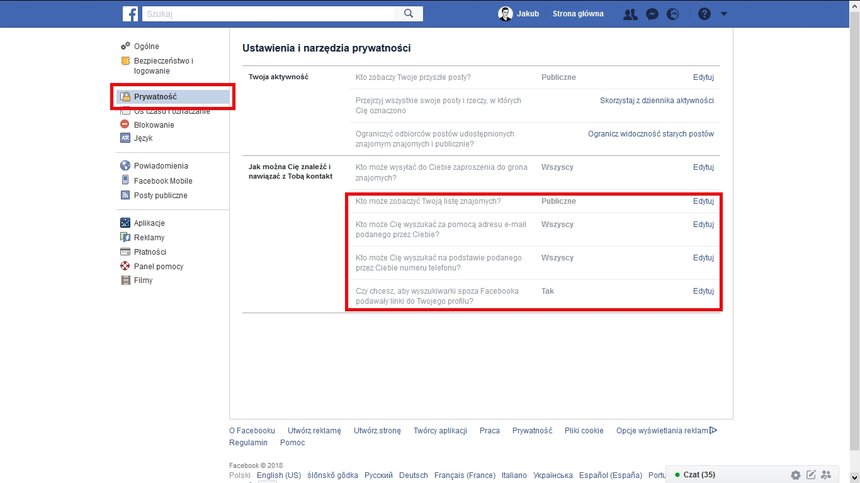Click the Płatności card icon

(125, 252)
